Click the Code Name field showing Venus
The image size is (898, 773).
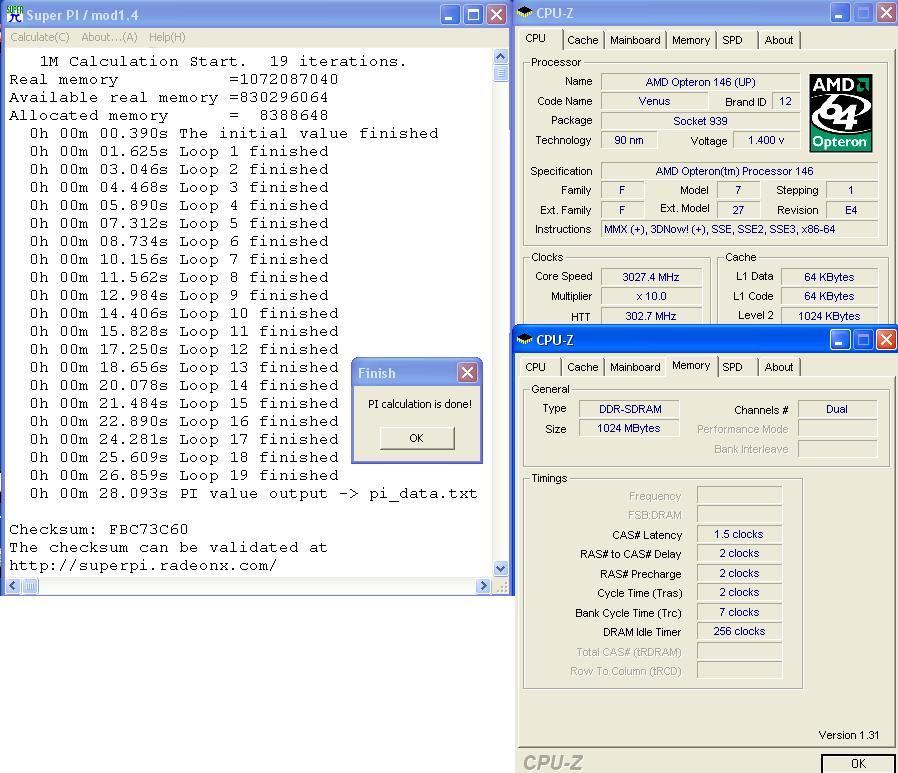[x=654, y=101]
